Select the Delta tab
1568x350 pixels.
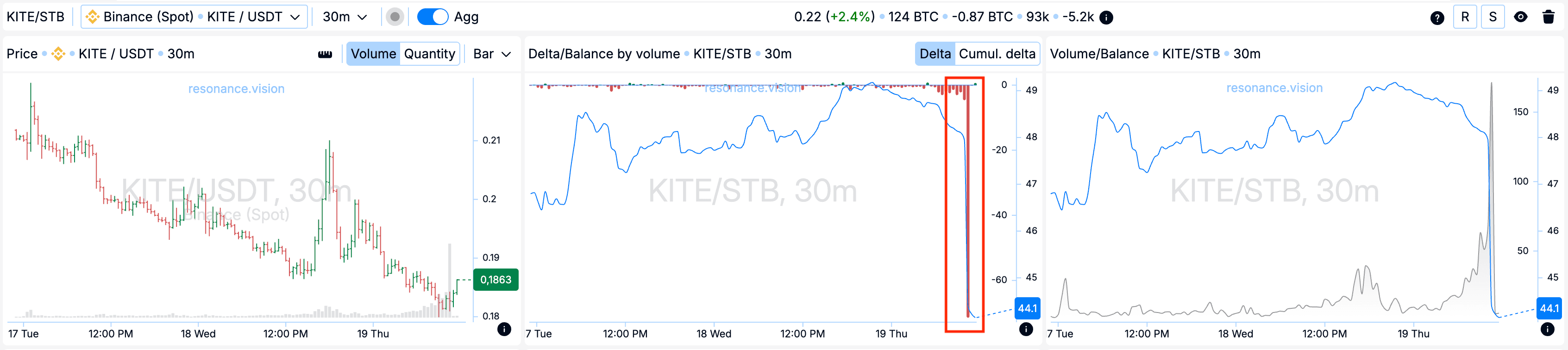(x=935, y=54)
